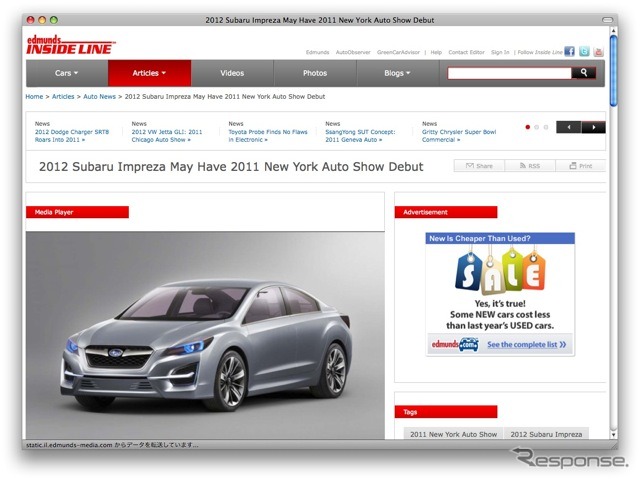Open the Photos navigation tab

point(315,73)
